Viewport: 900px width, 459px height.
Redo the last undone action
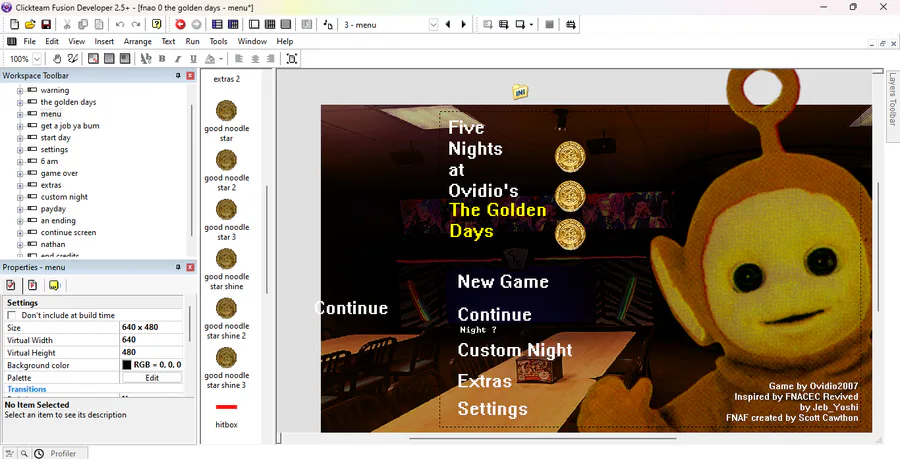coord(136,25)
